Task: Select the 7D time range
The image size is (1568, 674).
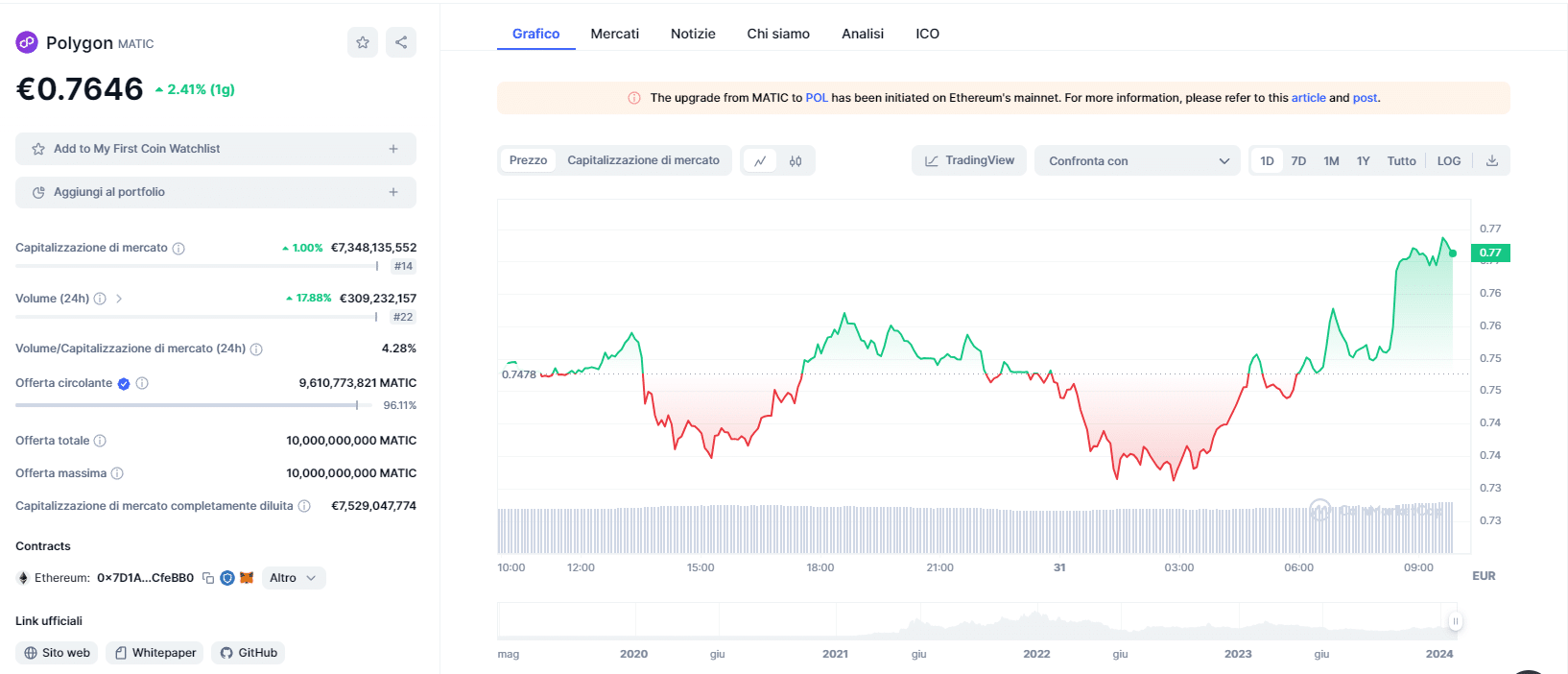Action: (1298, 161)
